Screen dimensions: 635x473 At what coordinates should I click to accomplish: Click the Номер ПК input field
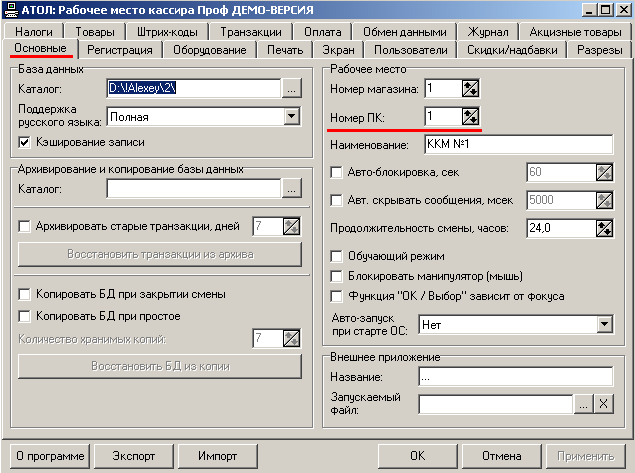(x=443, y=117)
